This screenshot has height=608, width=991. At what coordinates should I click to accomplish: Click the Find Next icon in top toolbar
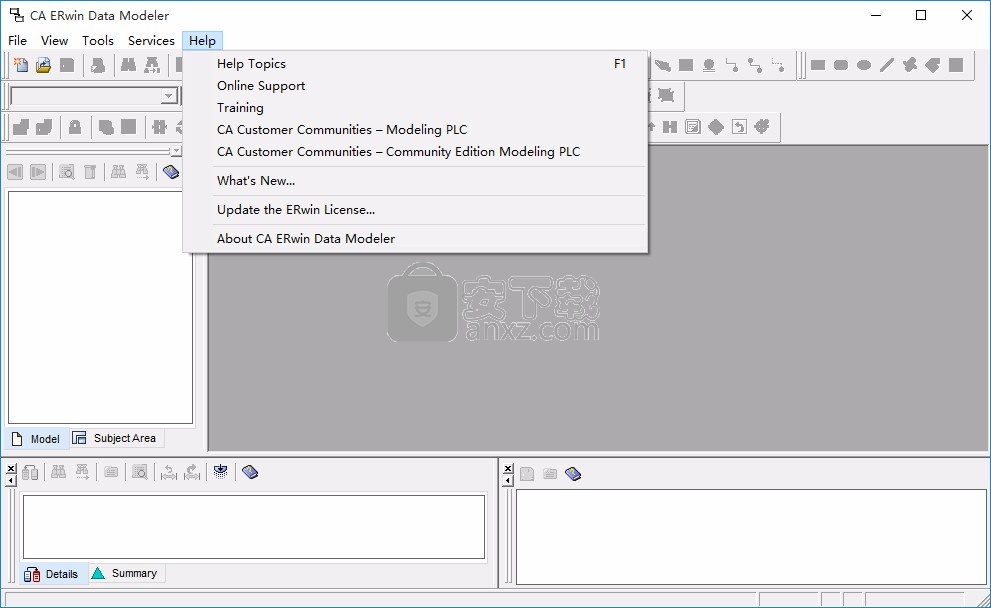[x=152, y=65]
